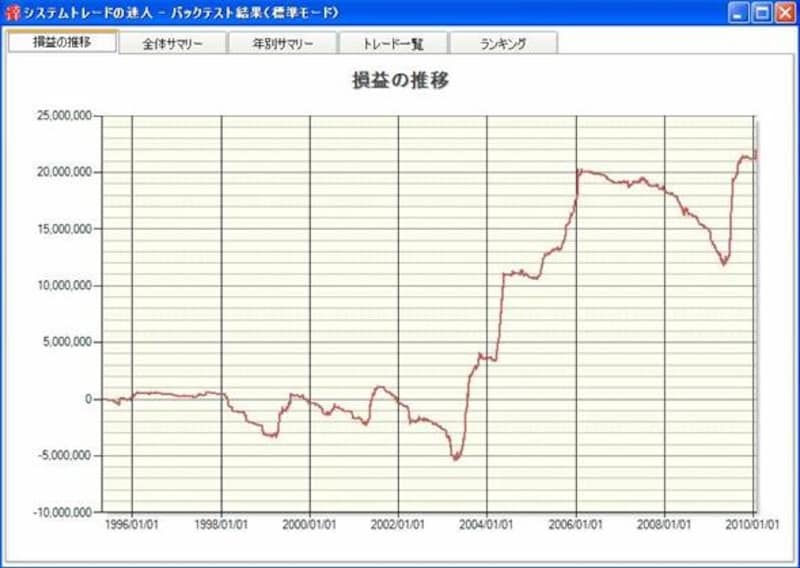Close the backtest result window
The image size is (800, 568).
786,13
